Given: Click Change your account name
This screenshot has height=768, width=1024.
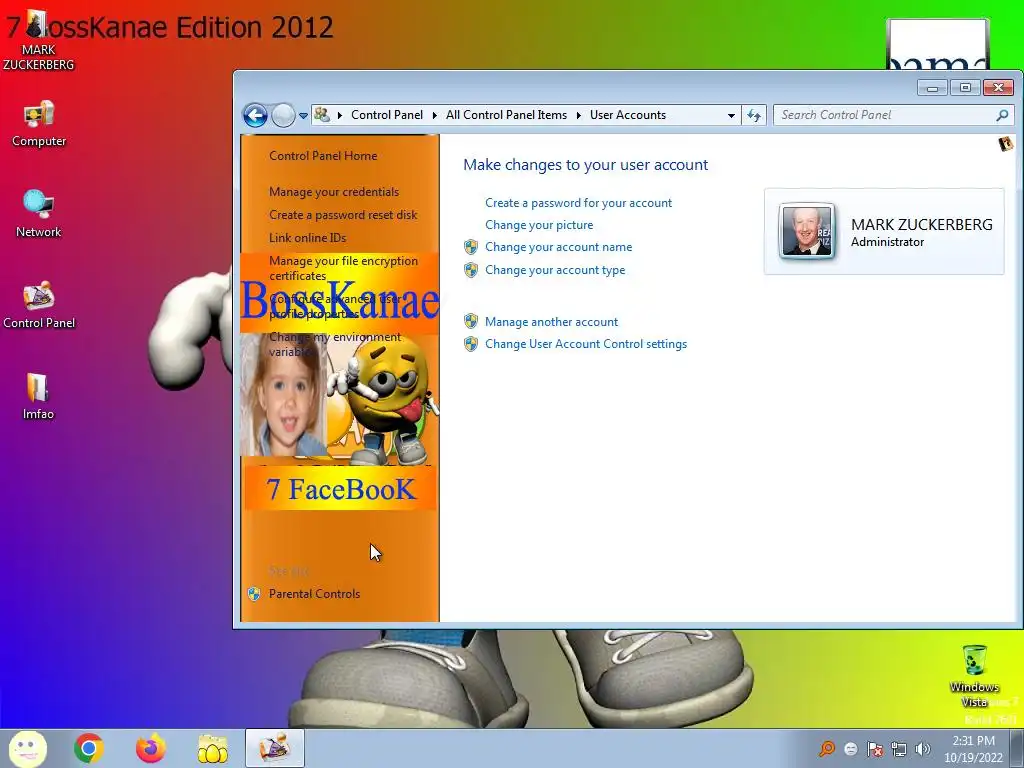Looking at the screenshot, I should click(x=558, y=247).
